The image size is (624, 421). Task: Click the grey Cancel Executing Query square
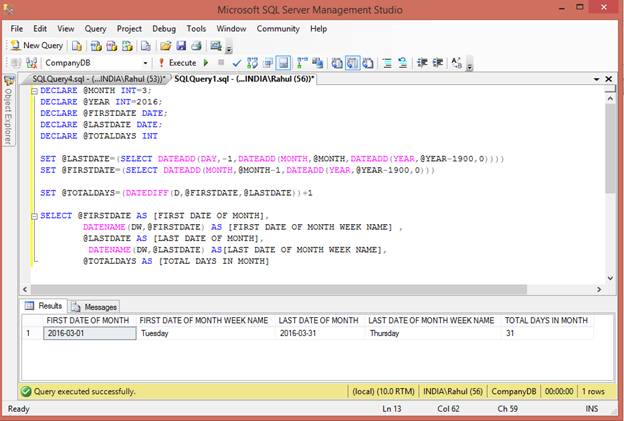click(x=221, y=62)
